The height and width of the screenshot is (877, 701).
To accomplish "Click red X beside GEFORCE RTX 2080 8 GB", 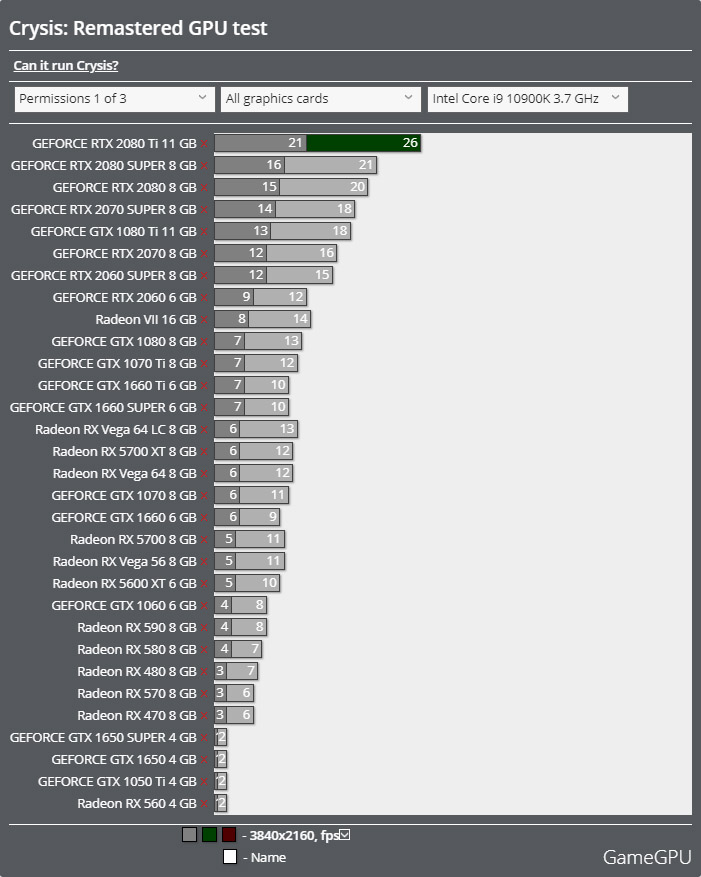I will [x=204, y=188].
